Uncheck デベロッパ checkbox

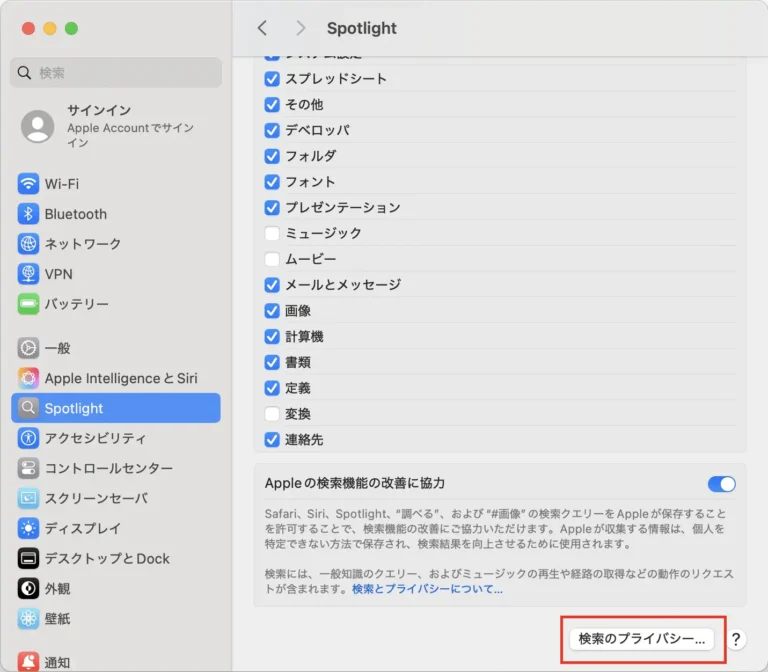click(272, 130)
